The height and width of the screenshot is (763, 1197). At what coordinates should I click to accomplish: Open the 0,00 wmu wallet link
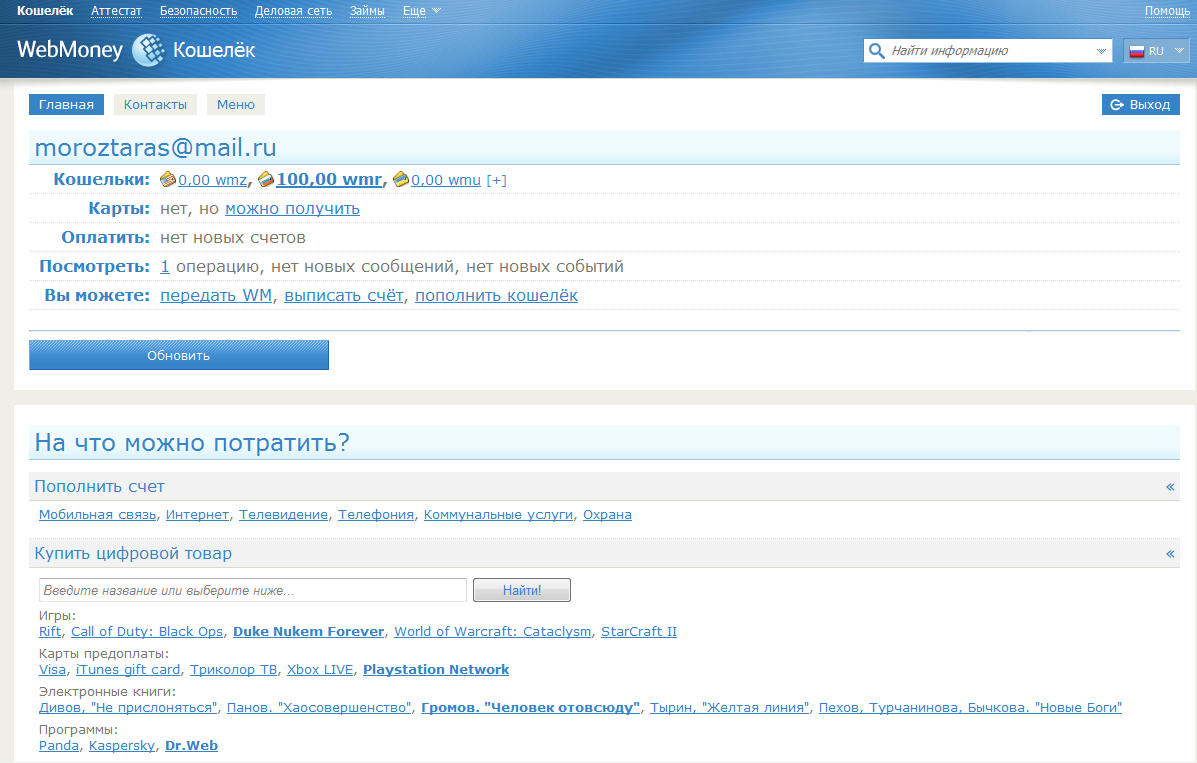point(446,180)
